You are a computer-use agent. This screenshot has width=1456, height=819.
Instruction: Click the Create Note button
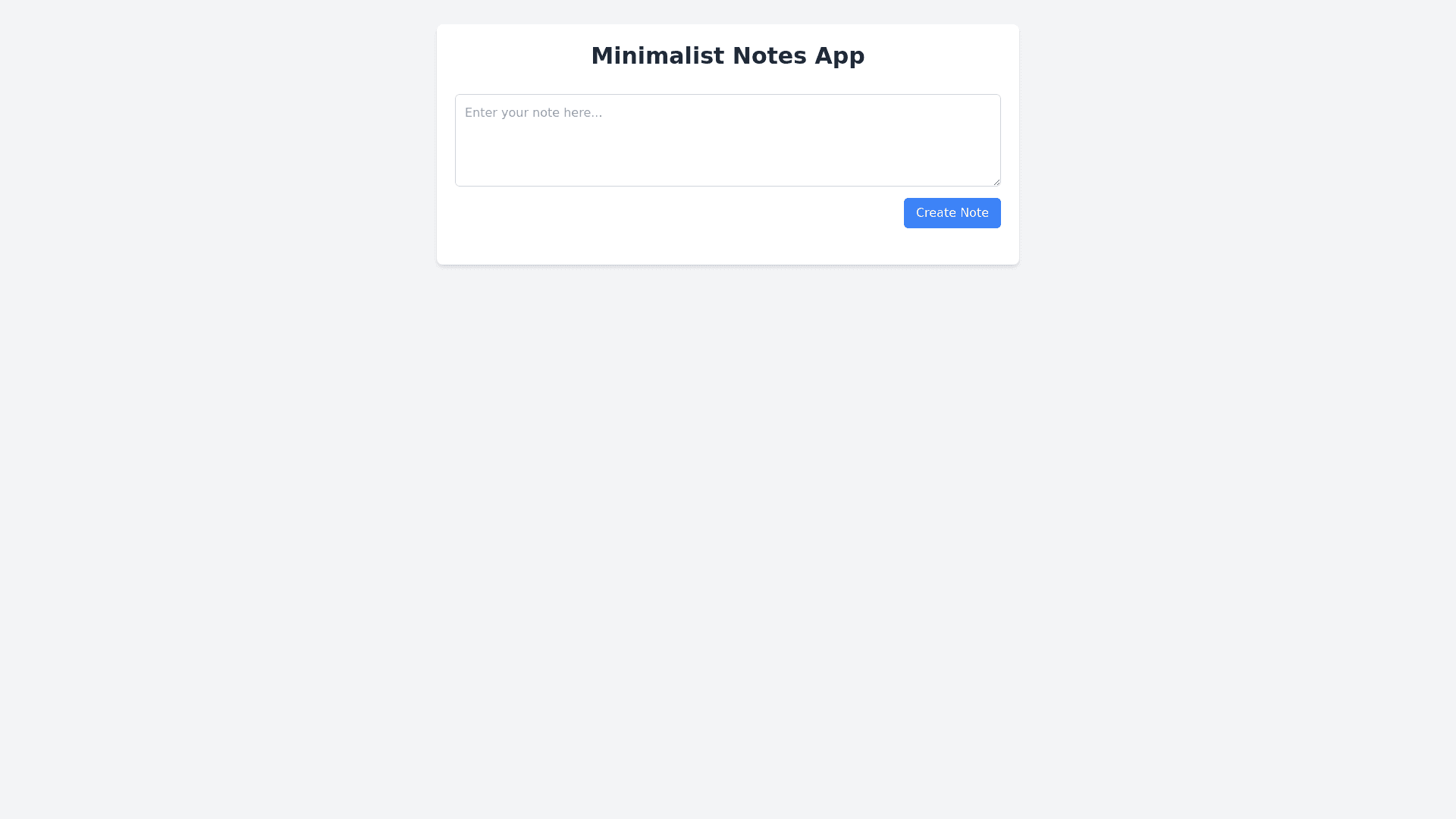[952, 213]
